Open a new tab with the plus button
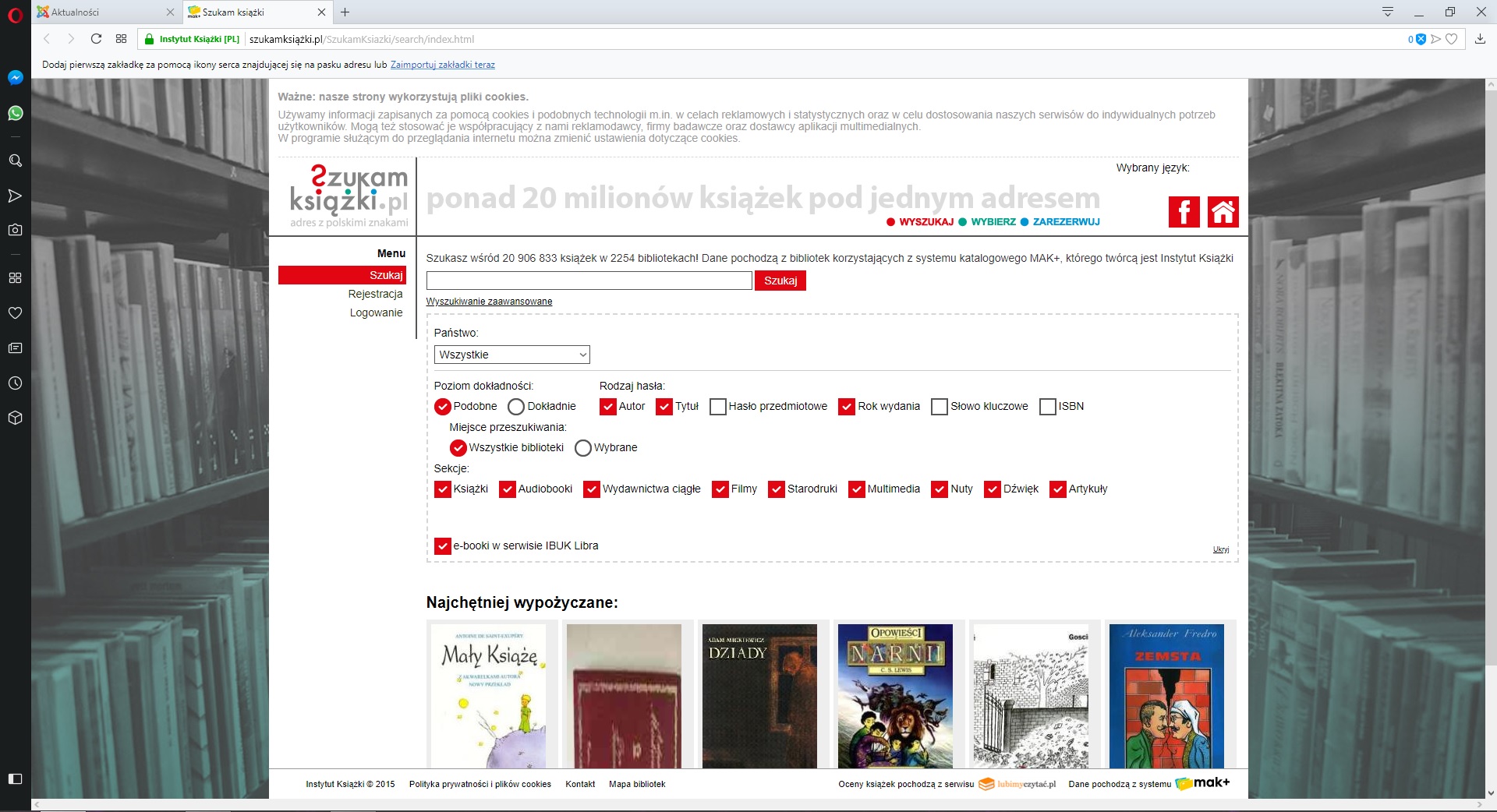The image size is (1497, 812). [345, 12]
